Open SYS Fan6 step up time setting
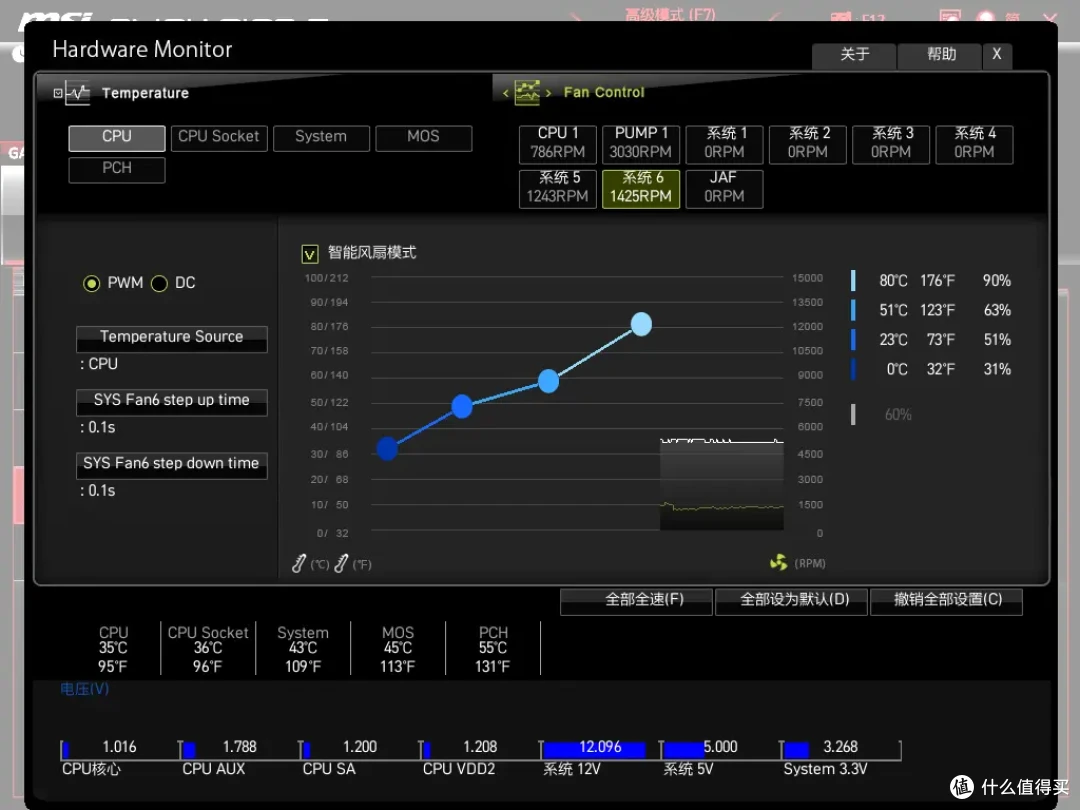 click(x=172, y=402)
